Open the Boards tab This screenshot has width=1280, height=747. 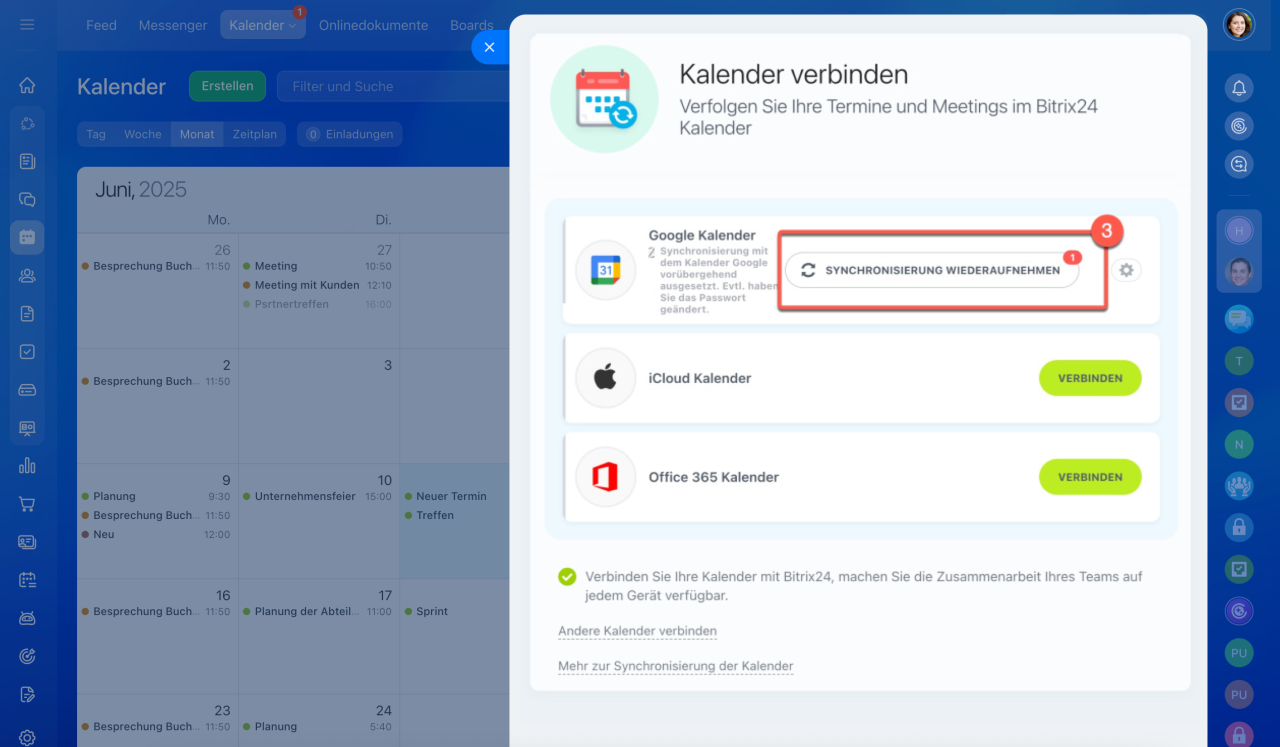[x=471, y=25]
